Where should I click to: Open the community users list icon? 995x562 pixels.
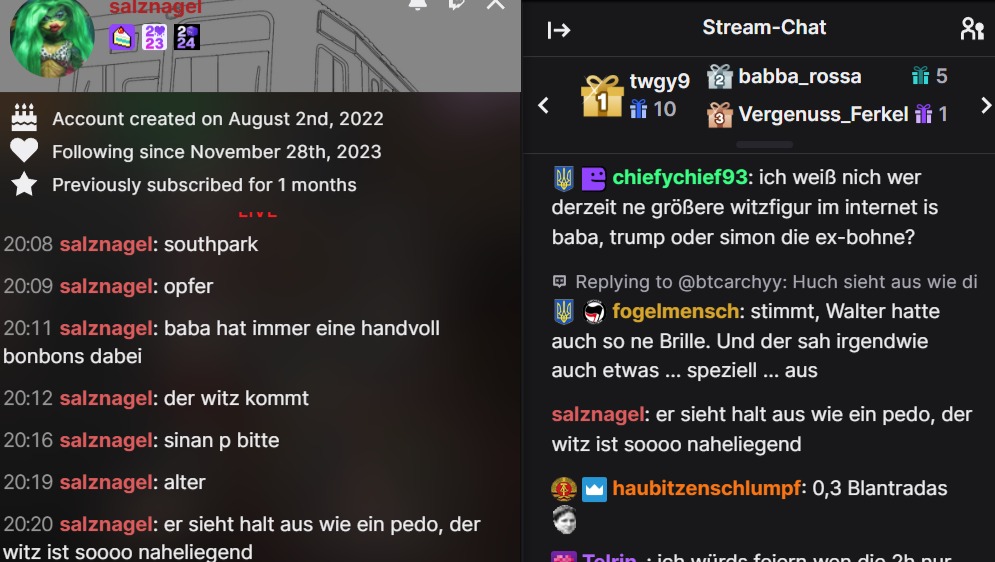point(972,29)
